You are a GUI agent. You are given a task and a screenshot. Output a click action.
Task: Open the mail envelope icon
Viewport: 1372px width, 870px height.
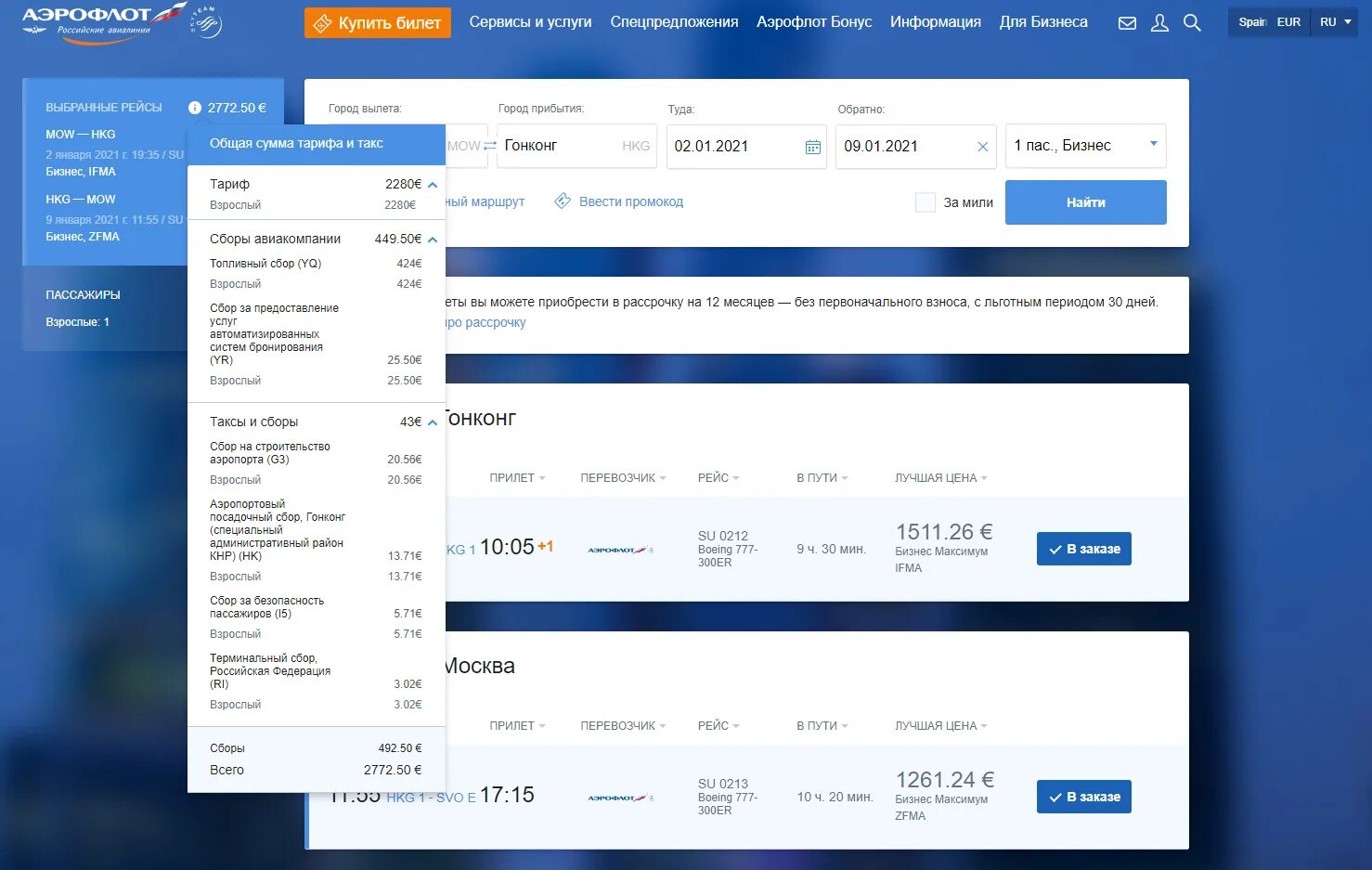[x=1127, y=23]
